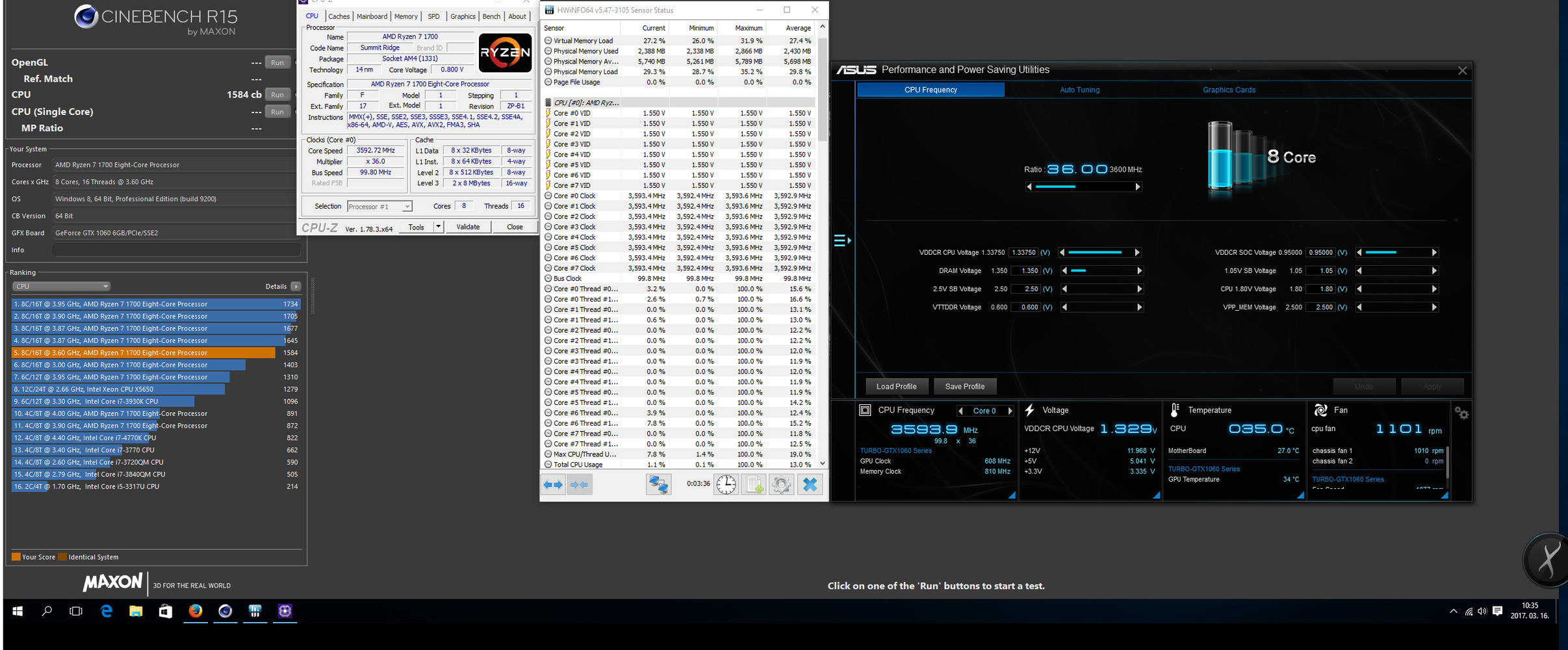Switch to Cinebench taskbar icon
This screenshot has width=1568, height=650.
(225, 611)
